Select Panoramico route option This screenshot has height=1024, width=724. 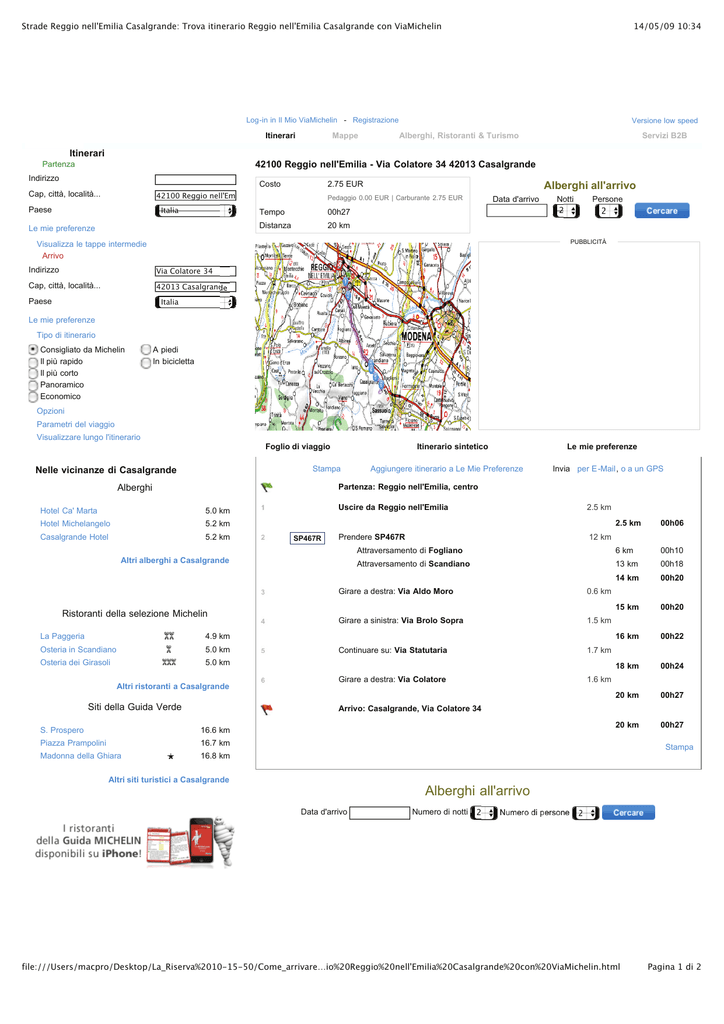pos(33,385)
